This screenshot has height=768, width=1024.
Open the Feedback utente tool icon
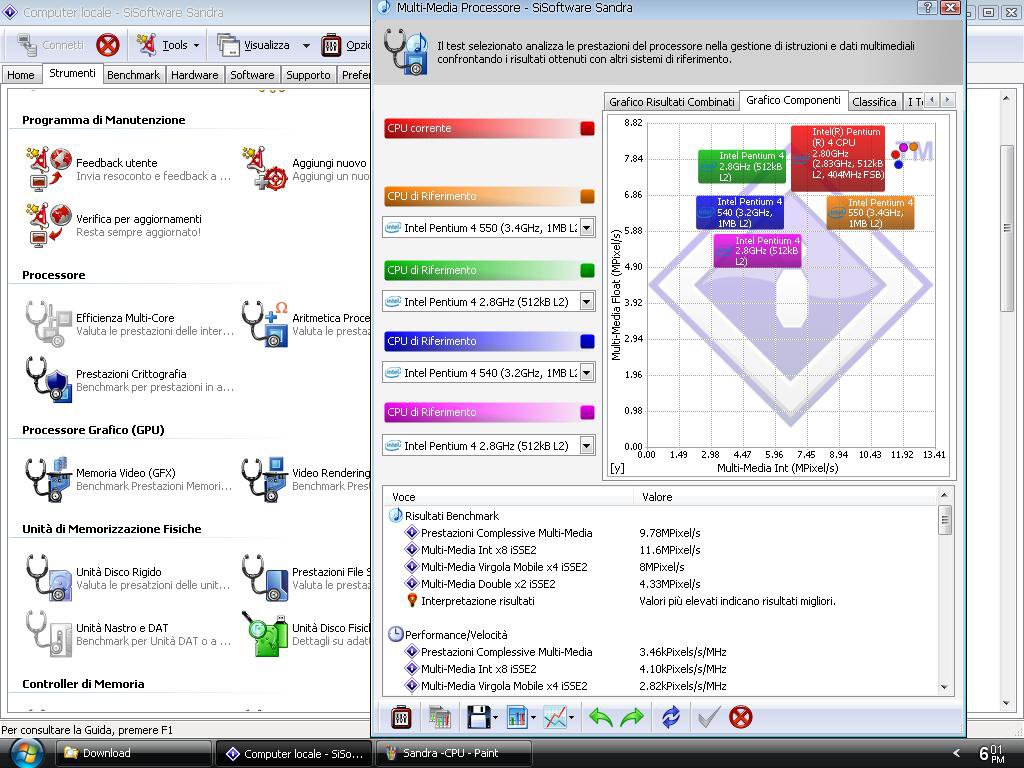point(48,168)
